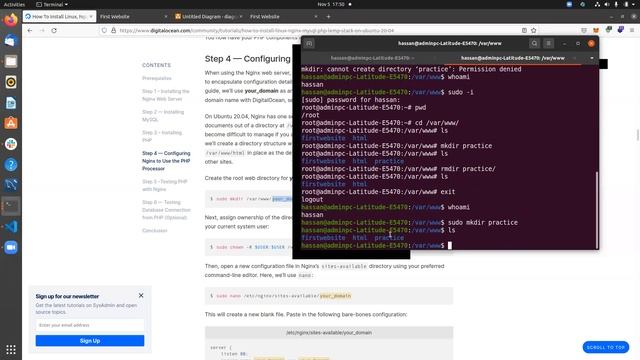
Task: Jump to Step 6 Testing Database link
Action: pos(166,210)
